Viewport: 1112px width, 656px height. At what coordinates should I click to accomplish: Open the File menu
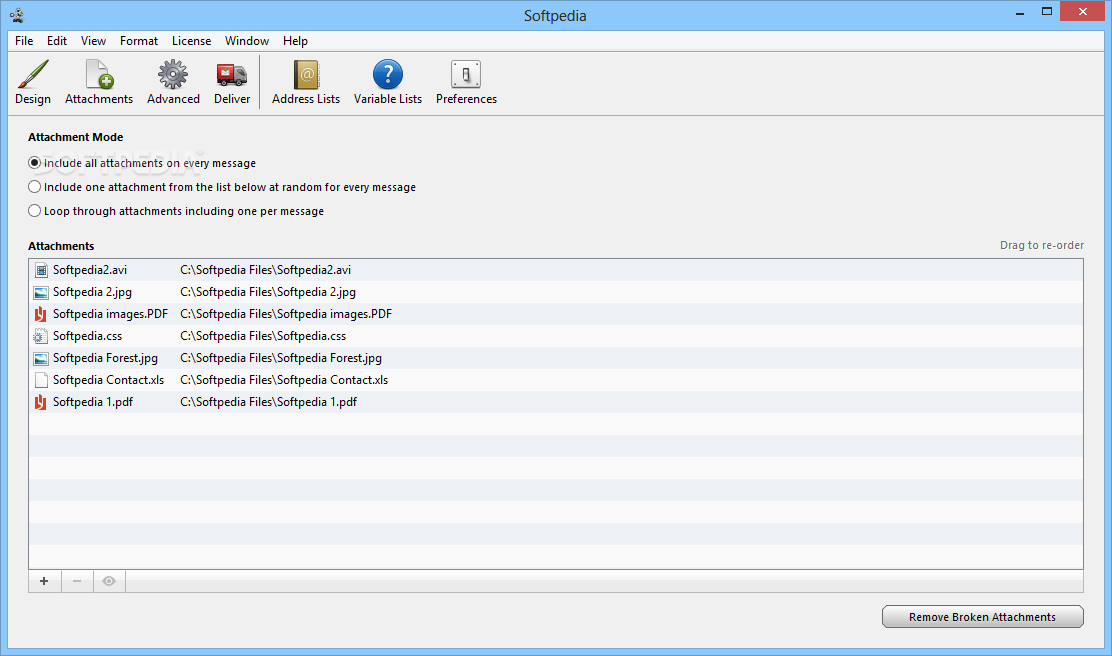pos(24,40)
